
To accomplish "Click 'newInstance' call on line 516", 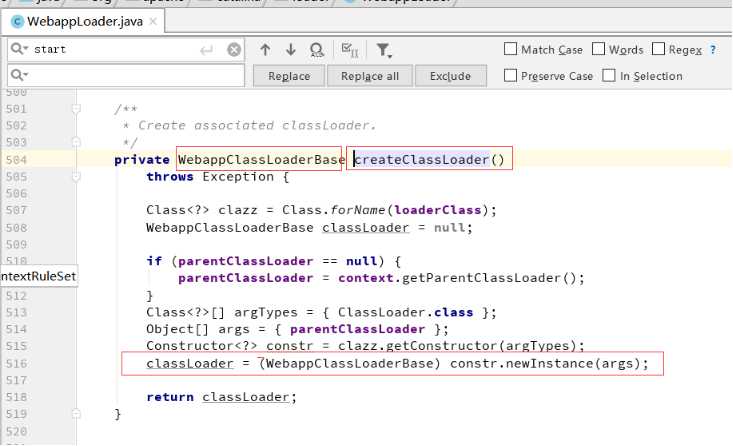I will (549, 363).
